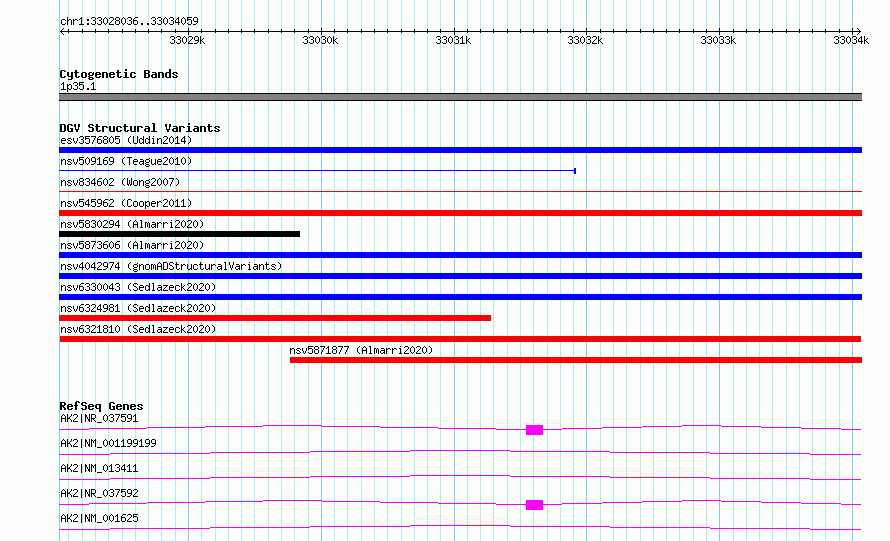Click the nsv834602 (Wong2007) thin red line

click(x=460, y=192)
